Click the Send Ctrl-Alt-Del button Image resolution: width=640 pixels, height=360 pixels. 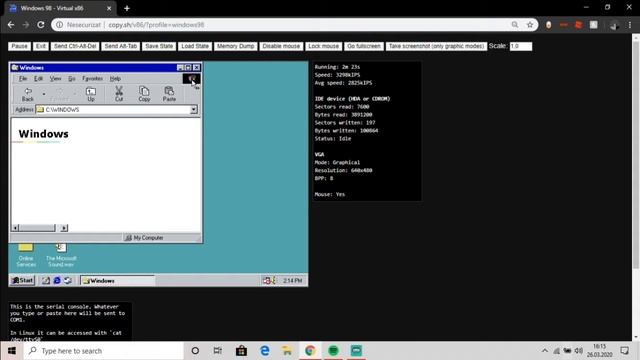(75, 46)
